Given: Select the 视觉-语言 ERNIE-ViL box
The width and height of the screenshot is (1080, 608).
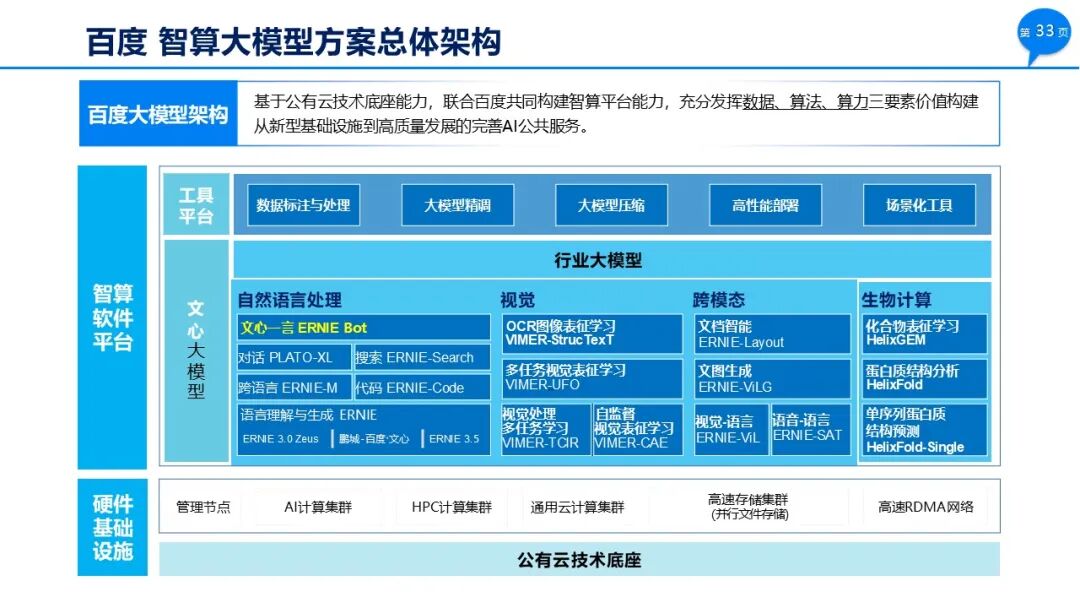Looking at the screenshot, I should [x=731, y=429].
